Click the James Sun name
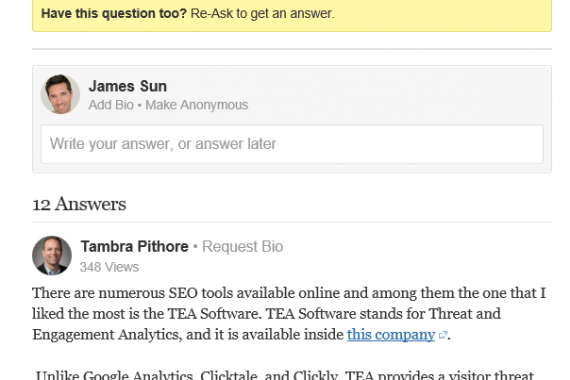 [128, 86]
